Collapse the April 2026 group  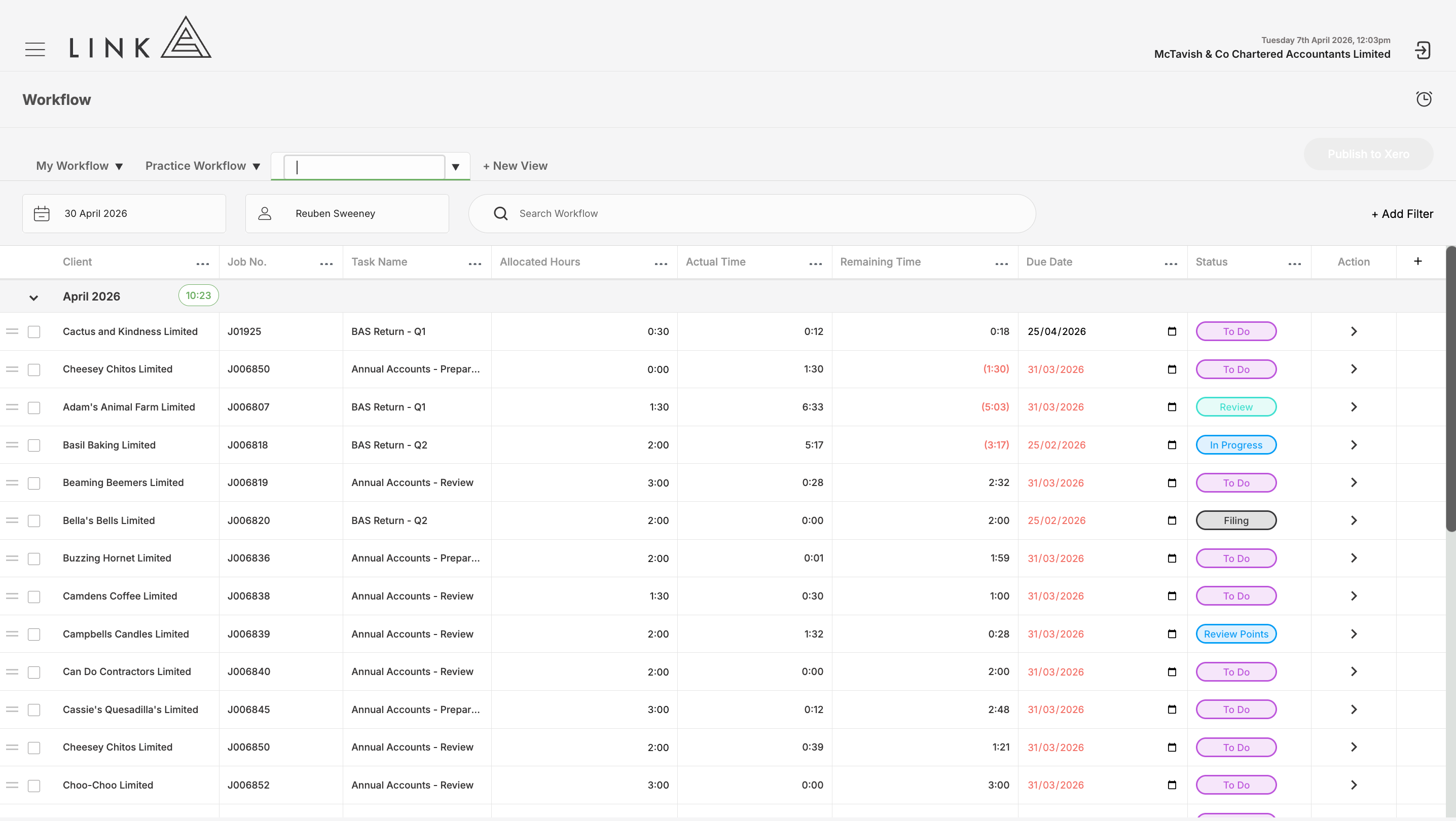click(34, 297)
